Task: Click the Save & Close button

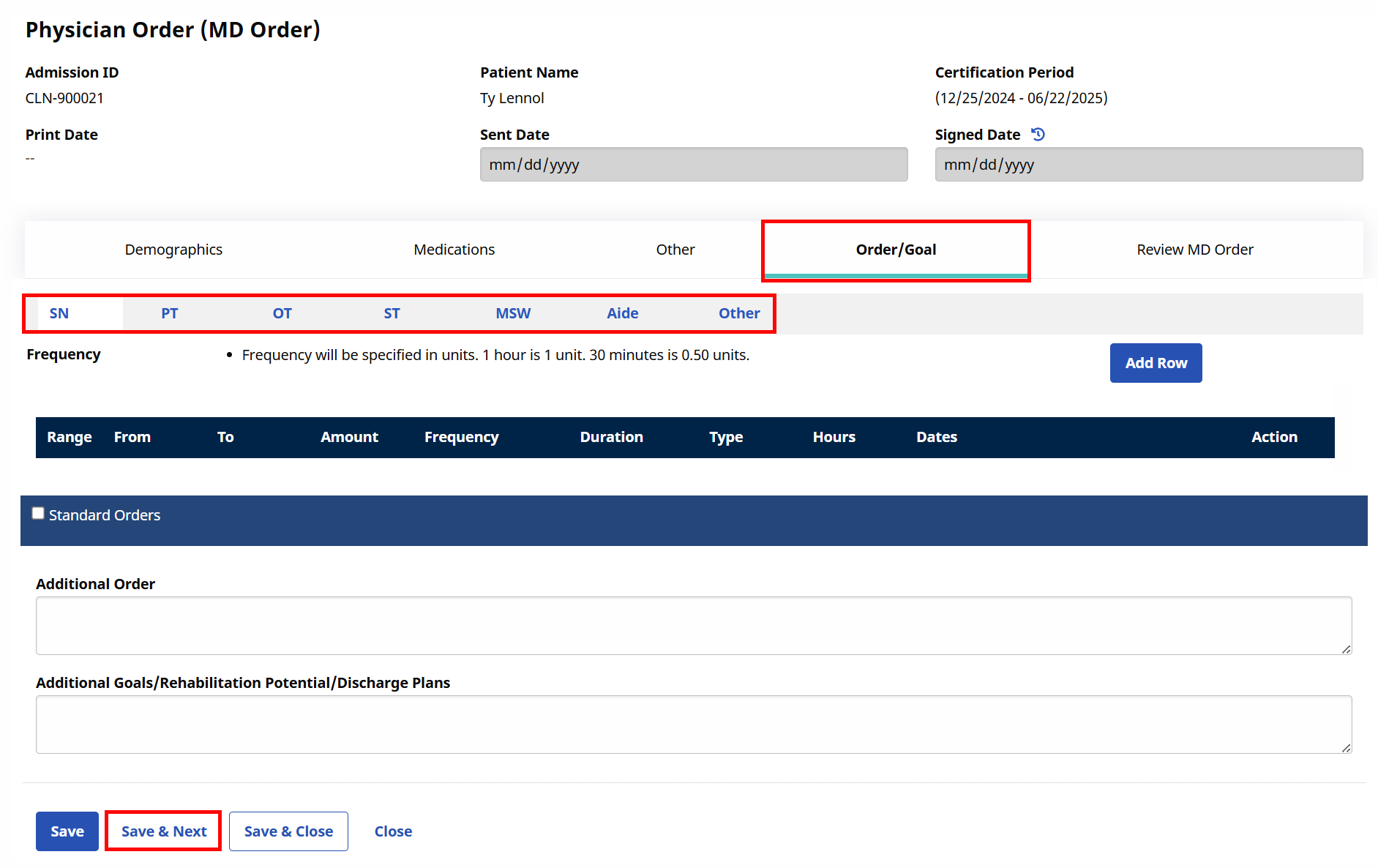Action: click(288, 831)
